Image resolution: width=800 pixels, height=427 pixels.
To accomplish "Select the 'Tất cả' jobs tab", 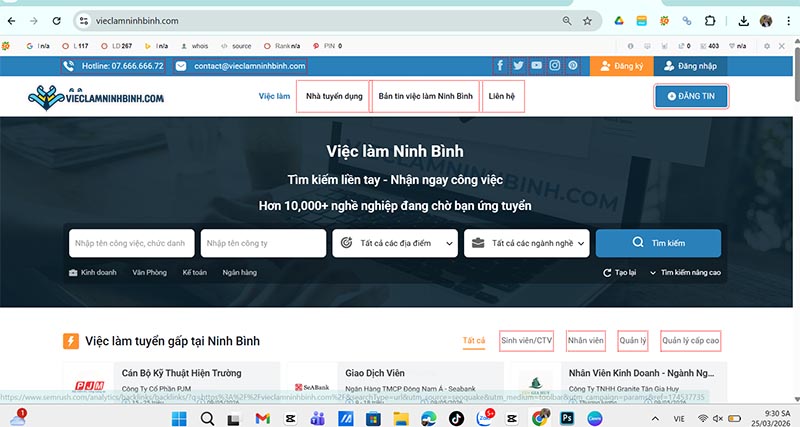I will pyautogui.click(x=474, y=340).
